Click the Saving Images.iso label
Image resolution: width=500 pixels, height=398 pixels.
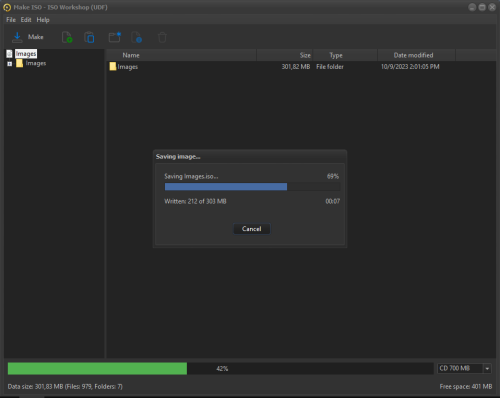click(x=191, y=176)
